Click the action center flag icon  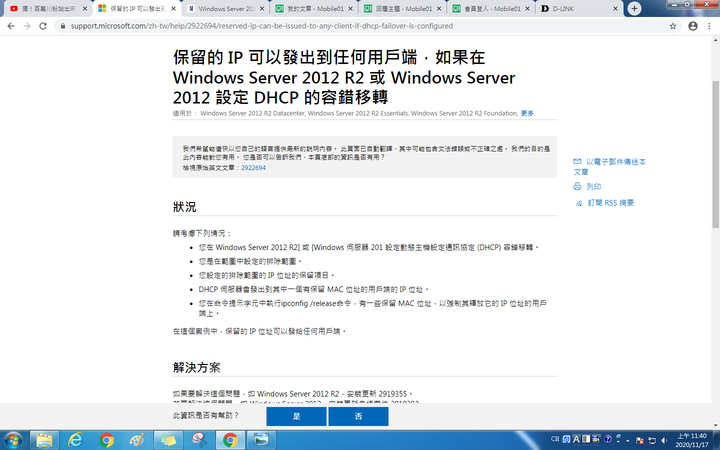[640, 441]
